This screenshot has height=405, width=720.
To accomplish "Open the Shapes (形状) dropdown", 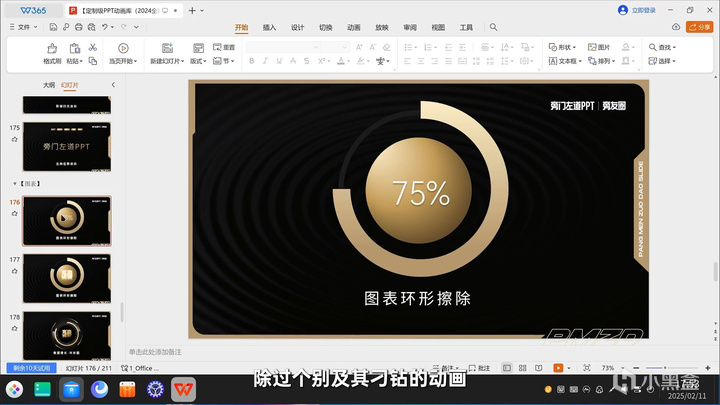I will click(562, 47).
